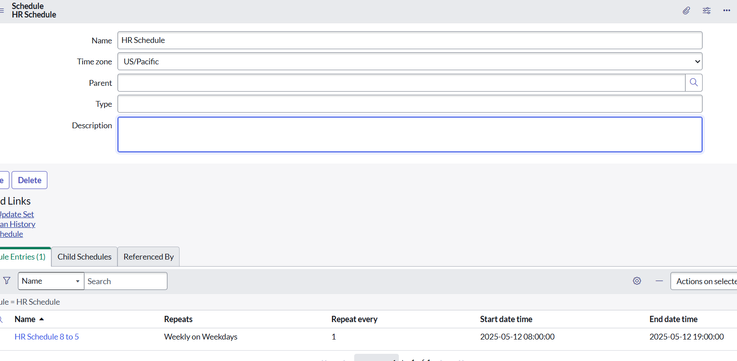Open the Name search field dropdown
This screenshot has width=737, height=361.
(51, 281)
